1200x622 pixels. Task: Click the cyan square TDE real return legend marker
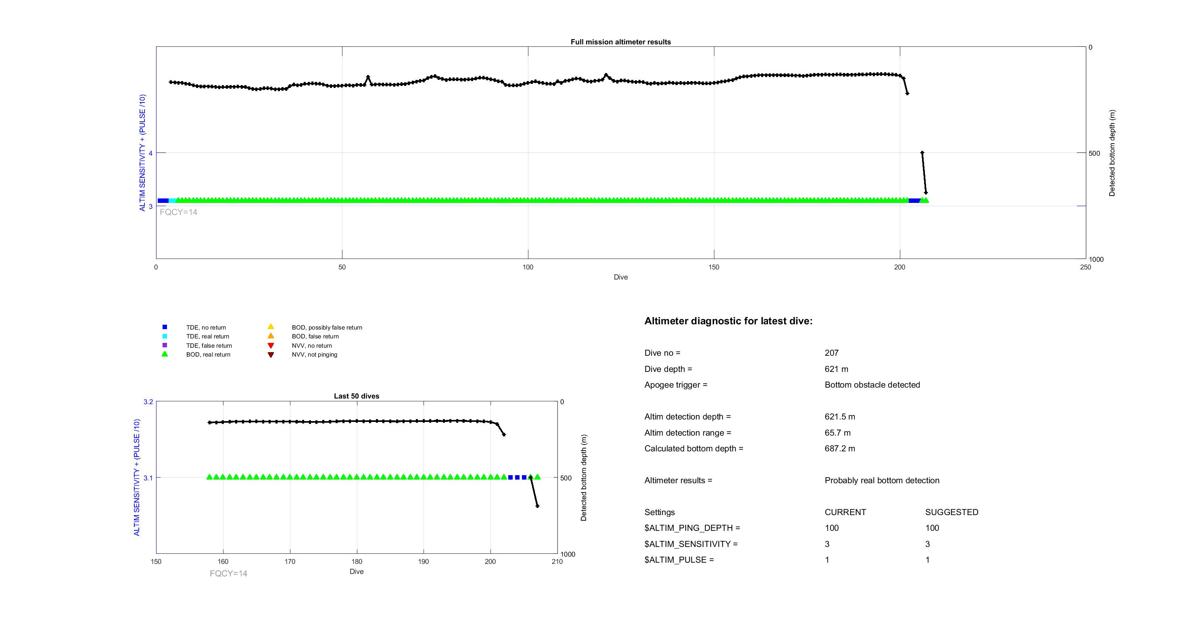164,336
